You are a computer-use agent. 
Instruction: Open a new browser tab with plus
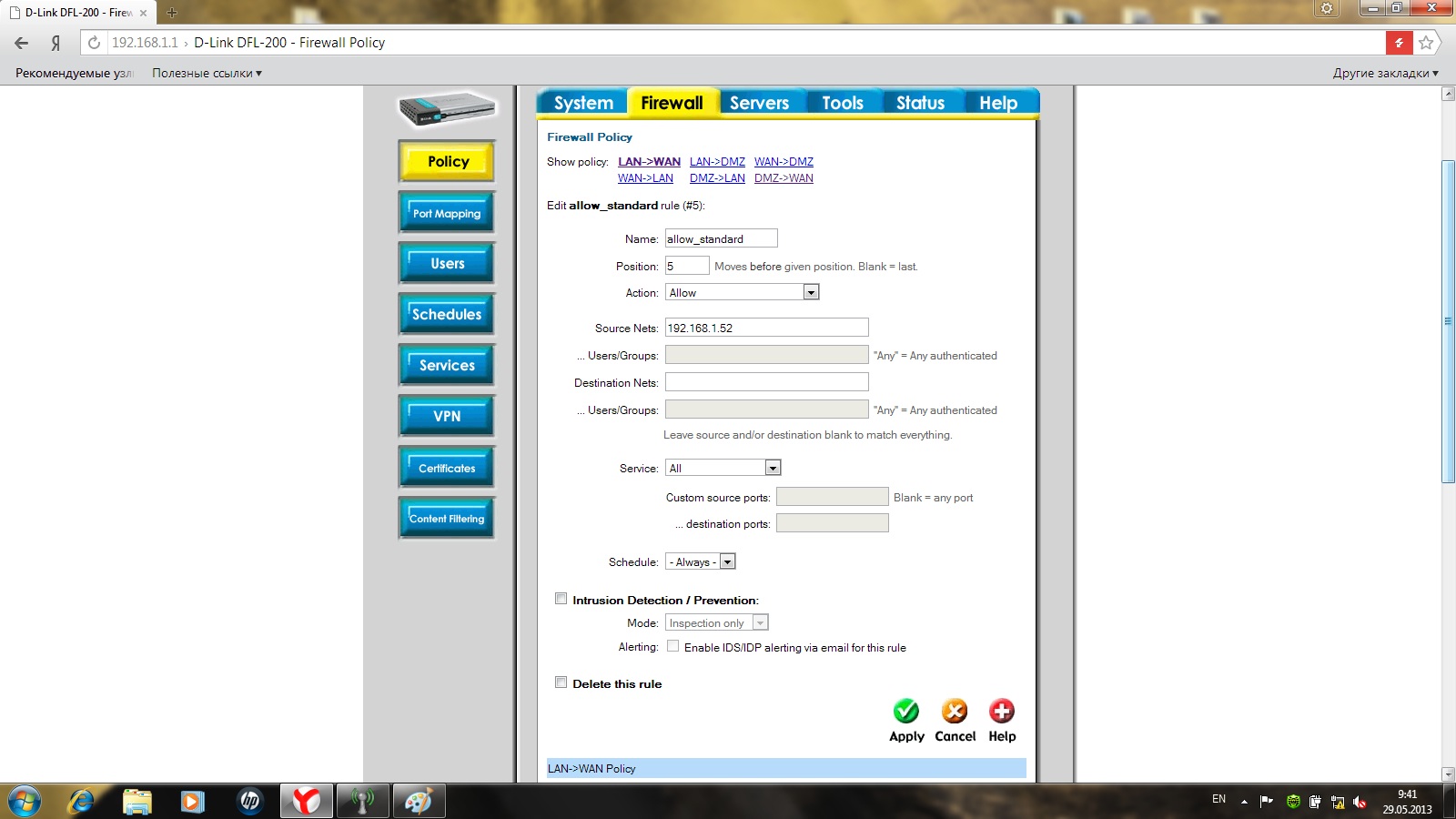click(172, 13)
